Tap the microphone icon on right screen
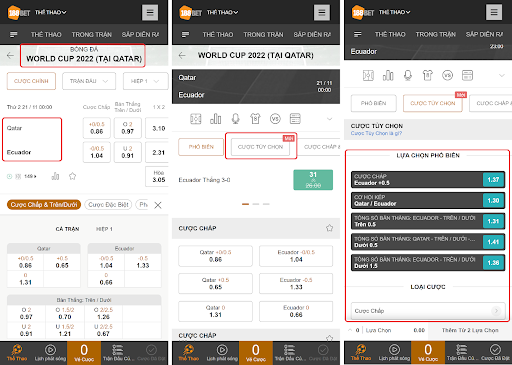This screenshot has height=365, width=512. coord(408,76)
